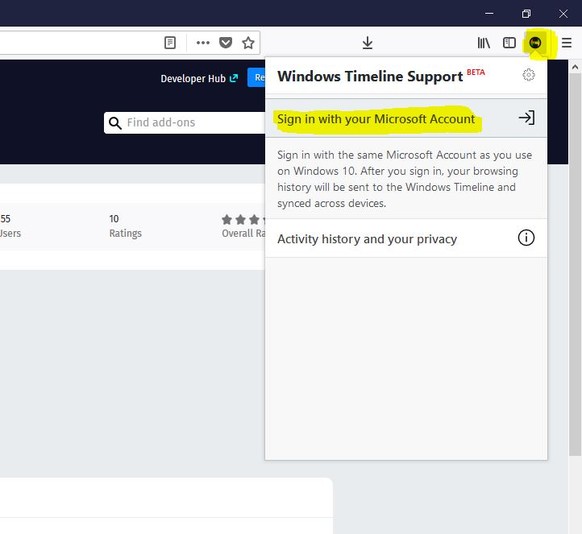Open page actions three-dot menu
Screen dimensions: 582x534
tap(203, 43)
